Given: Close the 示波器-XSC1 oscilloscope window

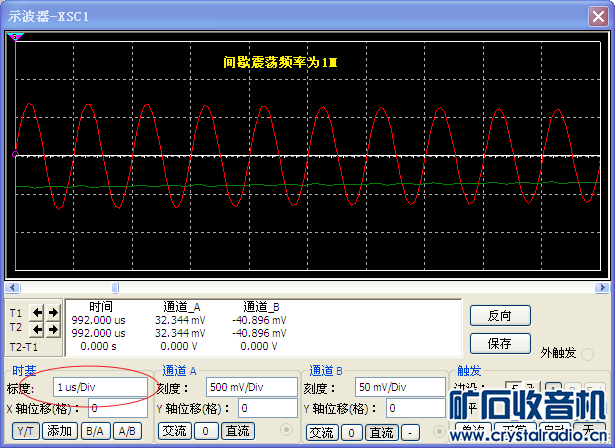Looking at the screenshot, I should click(598, 12).
